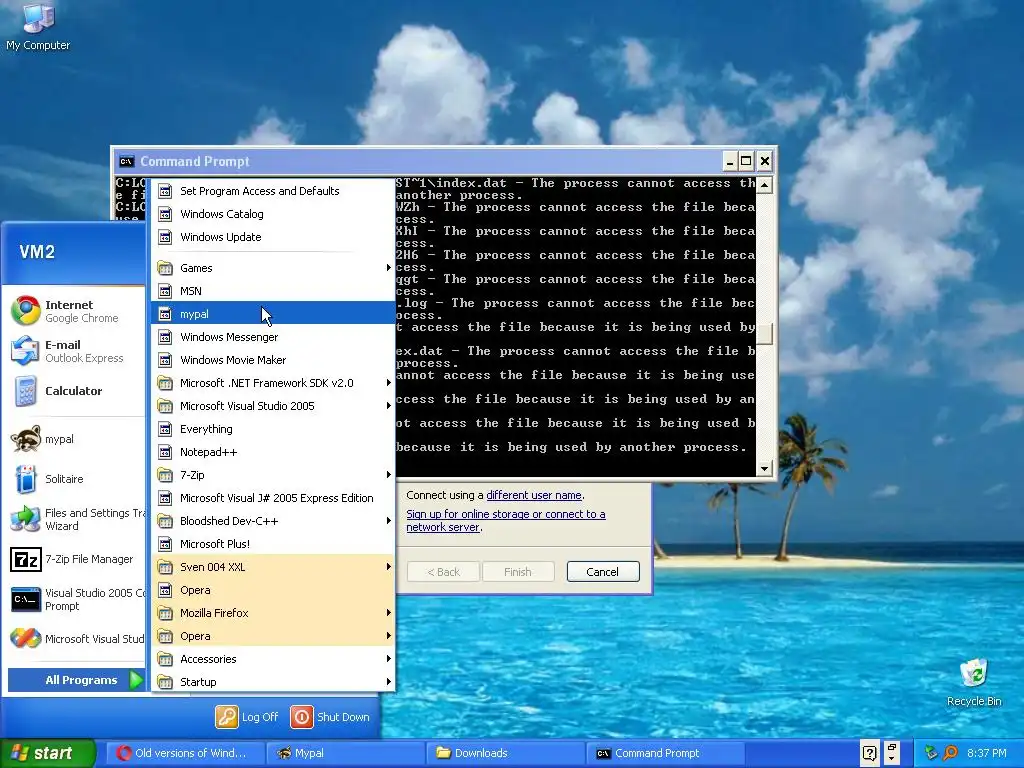Open Microsoft Plus! entry
The width and height of the screenshot is (1024, 768).
pyautogui.click(x=273, y=544)
